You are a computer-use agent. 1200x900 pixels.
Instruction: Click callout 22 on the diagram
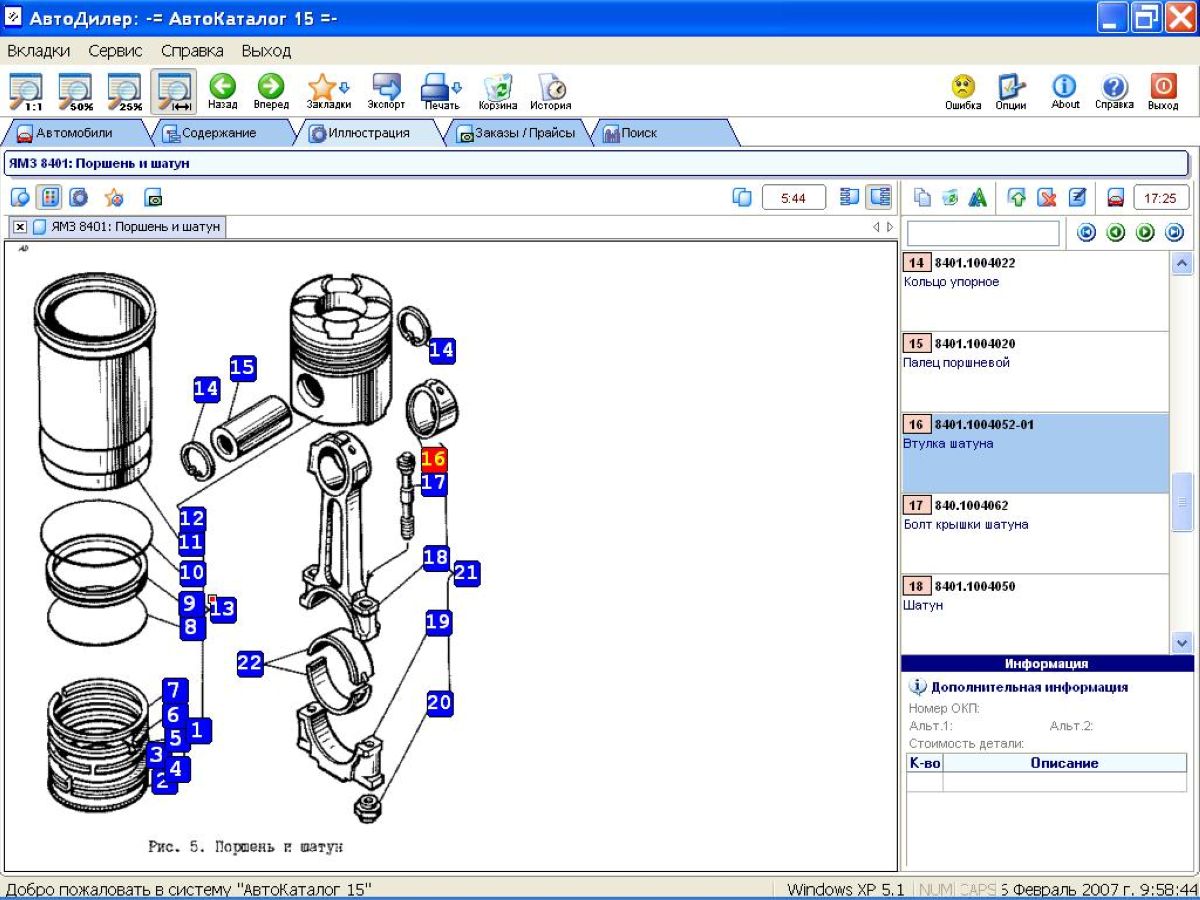(250, 663)
